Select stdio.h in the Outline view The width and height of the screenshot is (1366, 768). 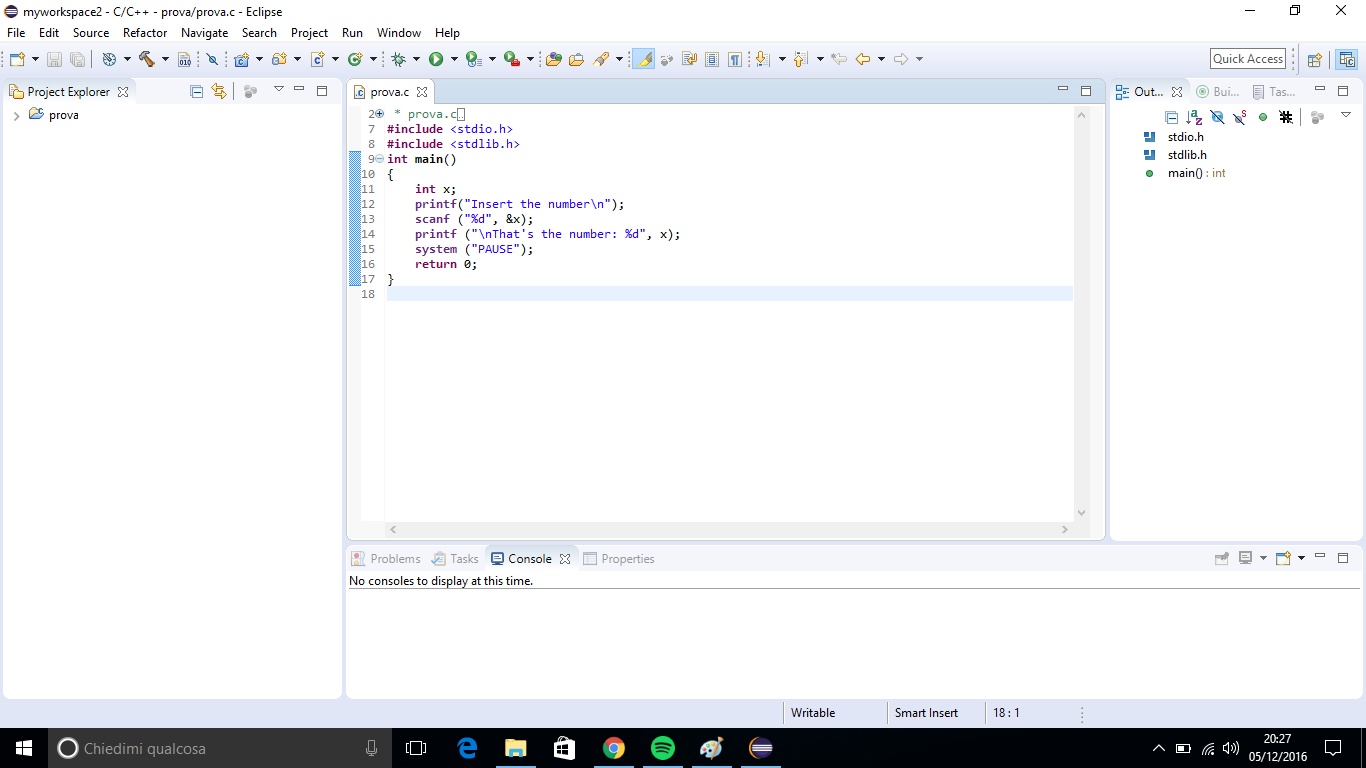[1185, 137]
